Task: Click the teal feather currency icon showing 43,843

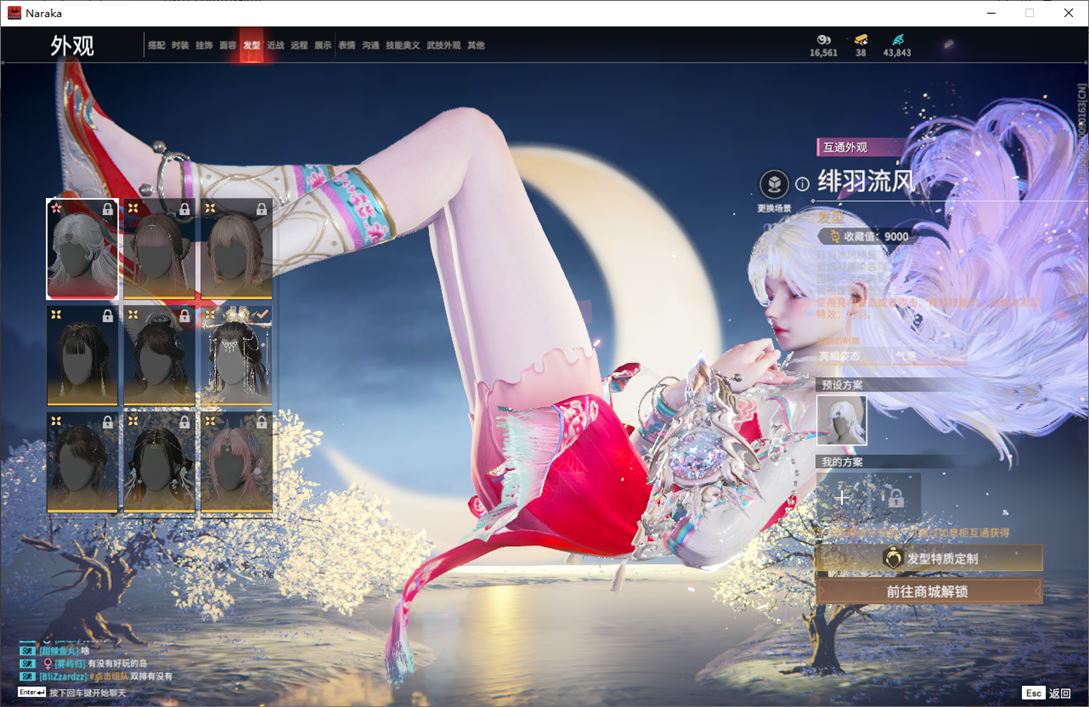Action: (897, 40)
